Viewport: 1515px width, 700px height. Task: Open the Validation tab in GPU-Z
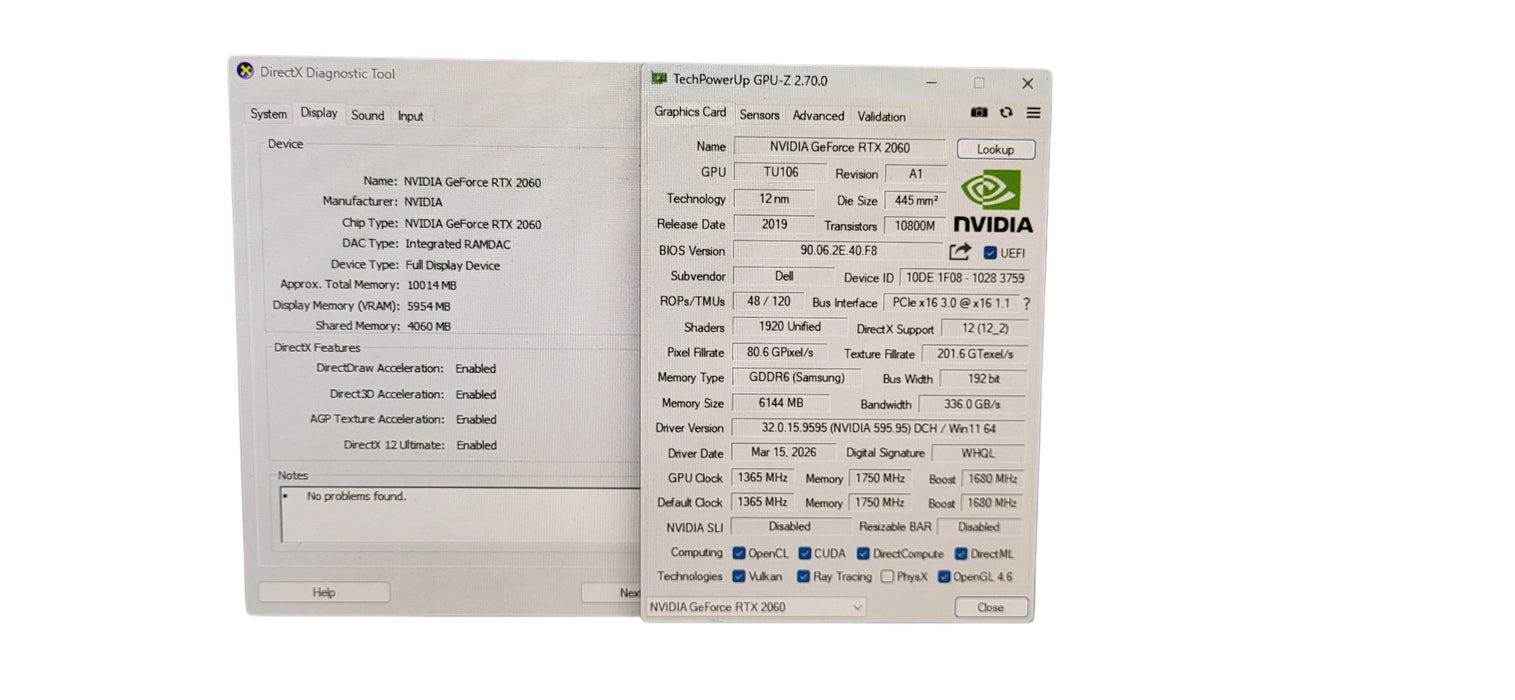tap(882, 117)
